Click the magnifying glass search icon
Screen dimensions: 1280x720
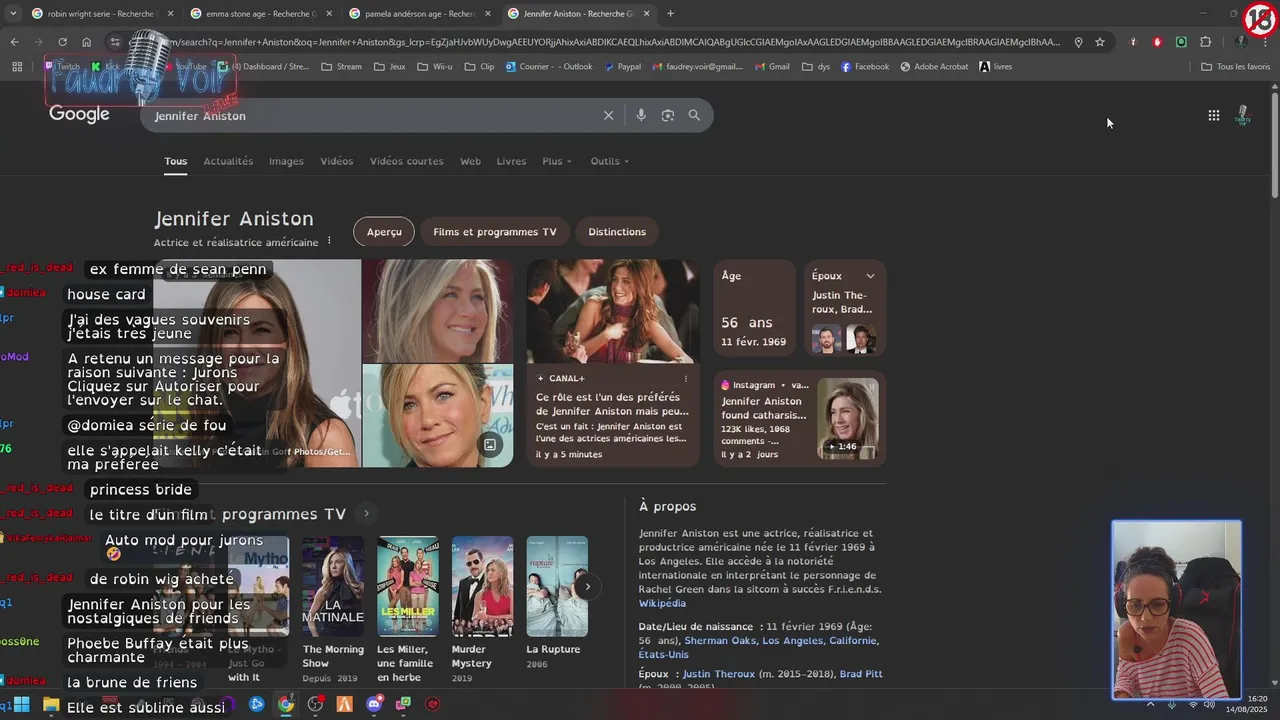[x=694, y=115]
